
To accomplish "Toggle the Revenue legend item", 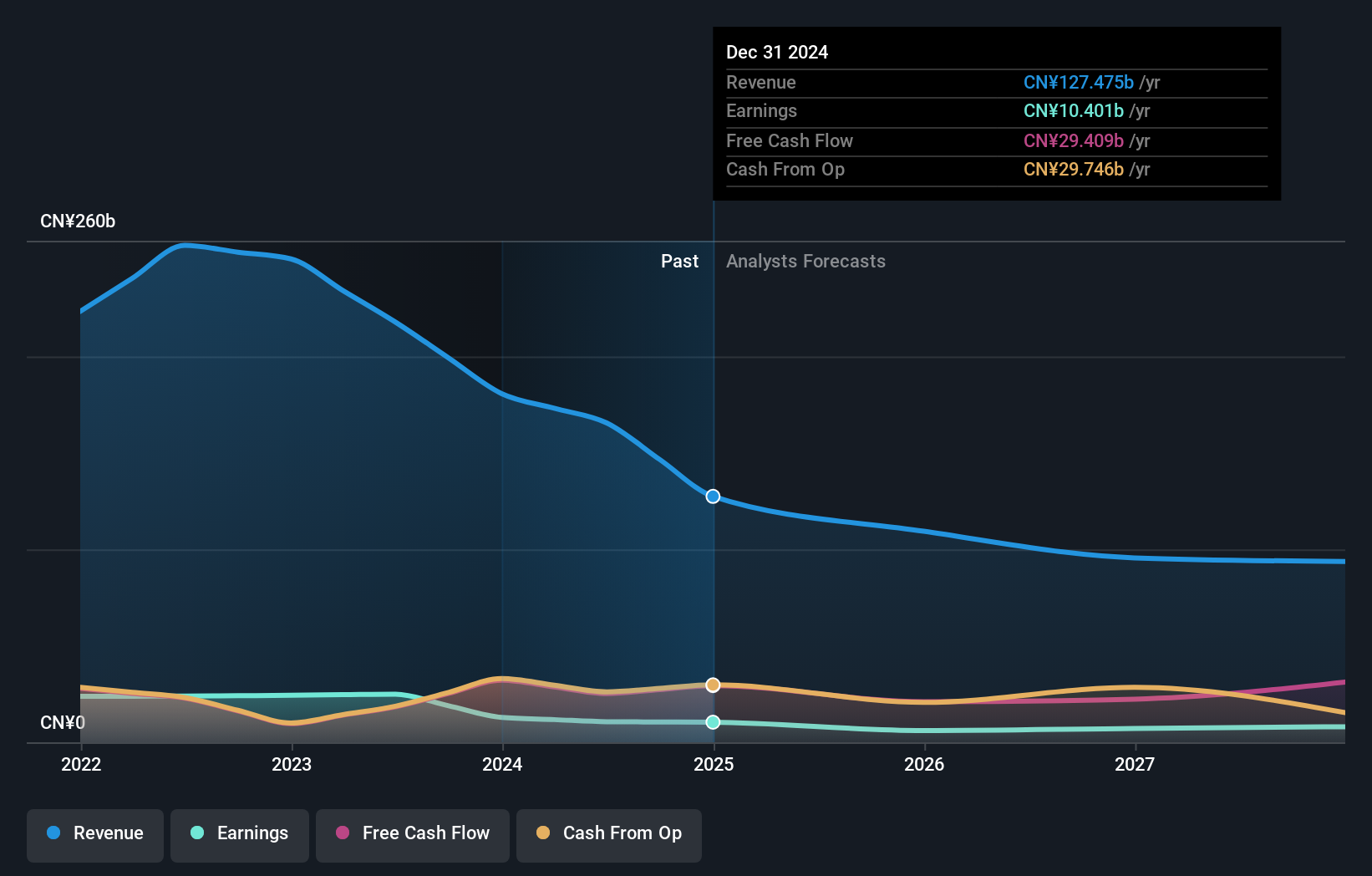I will pos(94,833).
